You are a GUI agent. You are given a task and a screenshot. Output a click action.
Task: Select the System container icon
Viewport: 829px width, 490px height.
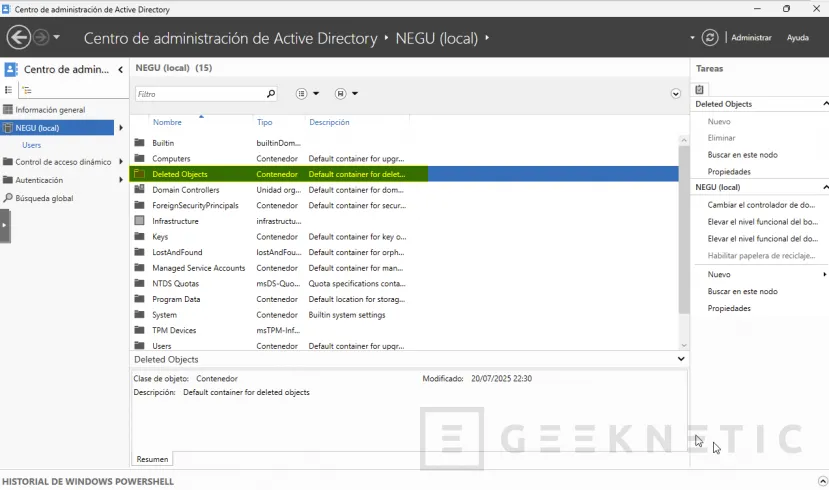(140, 314)
